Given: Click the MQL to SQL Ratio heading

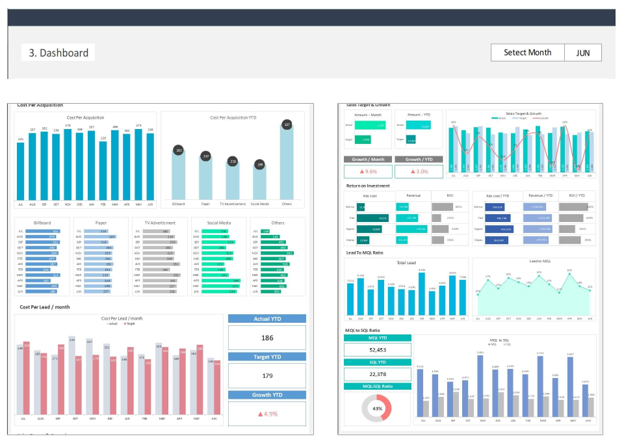Looking at the screenshot, I should point(363,330).
